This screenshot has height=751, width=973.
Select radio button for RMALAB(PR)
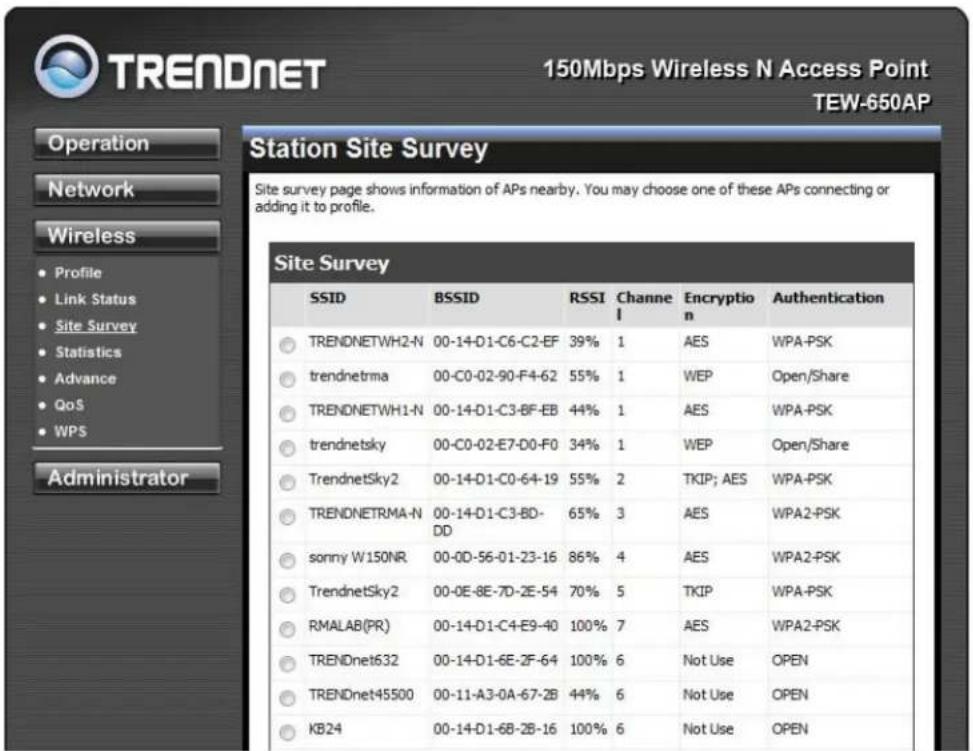tap(287, 629)
